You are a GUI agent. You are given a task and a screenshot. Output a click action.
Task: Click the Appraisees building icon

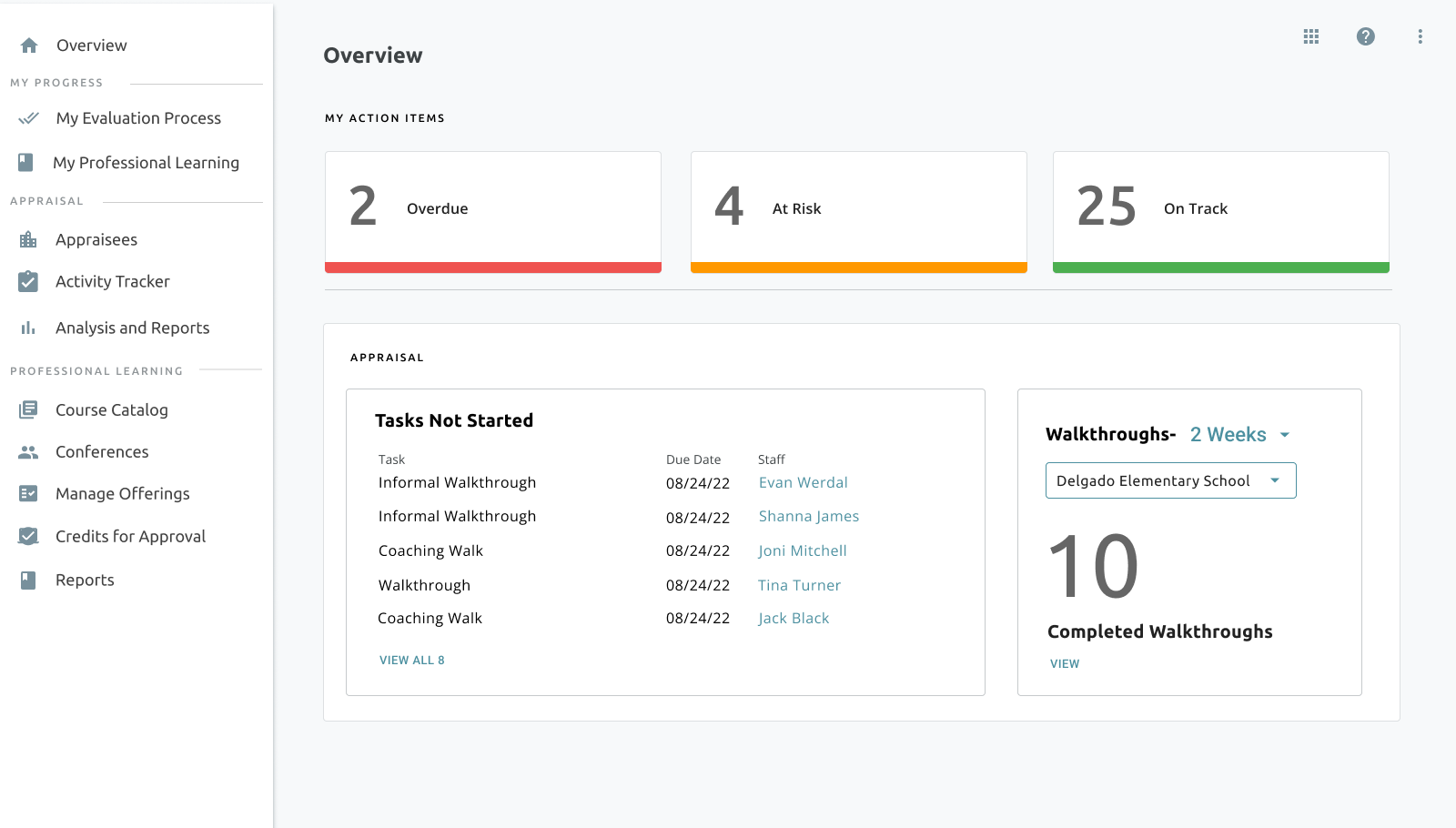(x=28, y=240)
